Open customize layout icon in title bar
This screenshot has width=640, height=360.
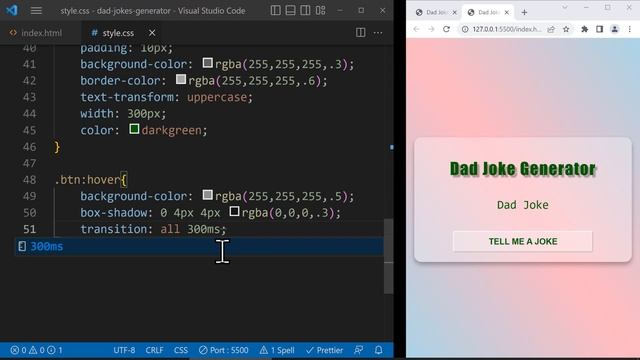tap(320, 11)
